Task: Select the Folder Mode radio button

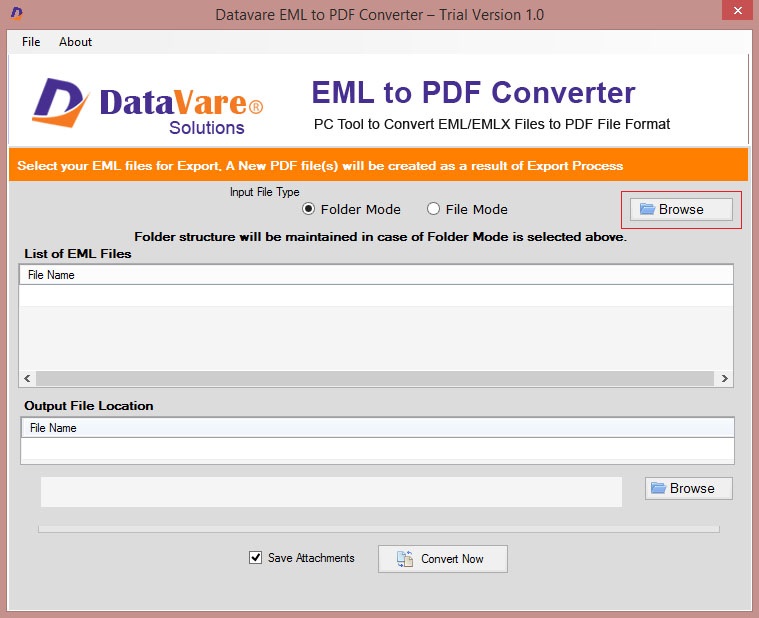Action: click(308, 209)
